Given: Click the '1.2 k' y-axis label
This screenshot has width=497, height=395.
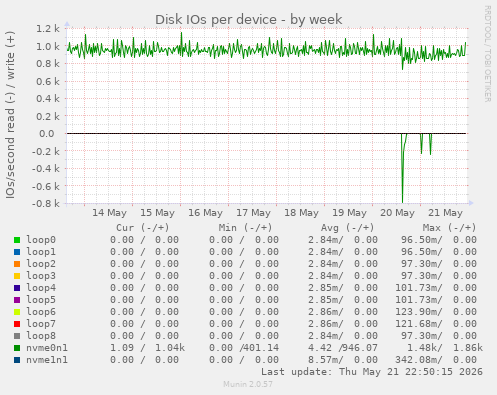Looking at the screenshot, I should click(x=48, y=29).
